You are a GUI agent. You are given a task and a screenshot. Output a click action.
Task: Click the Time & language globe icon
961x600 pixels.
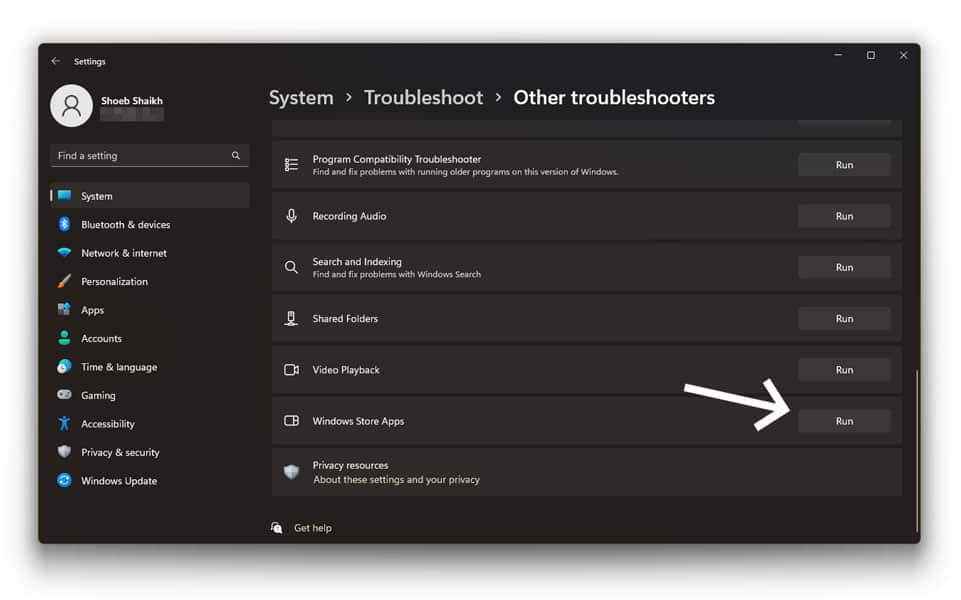click(64, 366)
